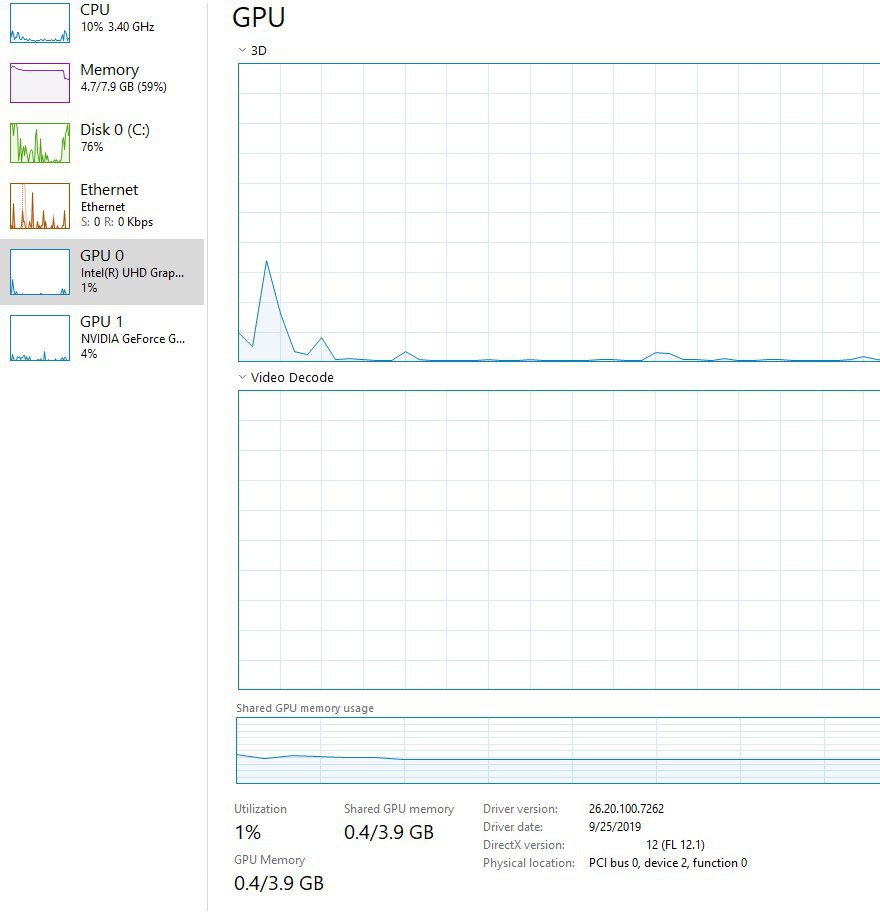Click the 'Driver date:' label
880x913 pixels.
[513, 827]
